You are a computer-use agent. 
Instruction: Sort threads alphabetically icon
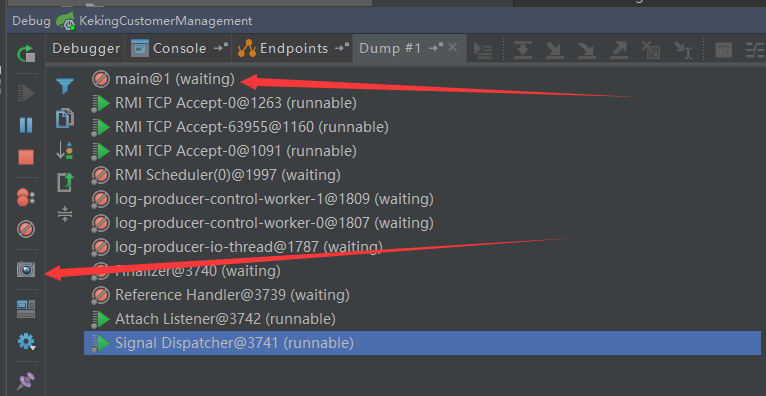pos(65,150)
